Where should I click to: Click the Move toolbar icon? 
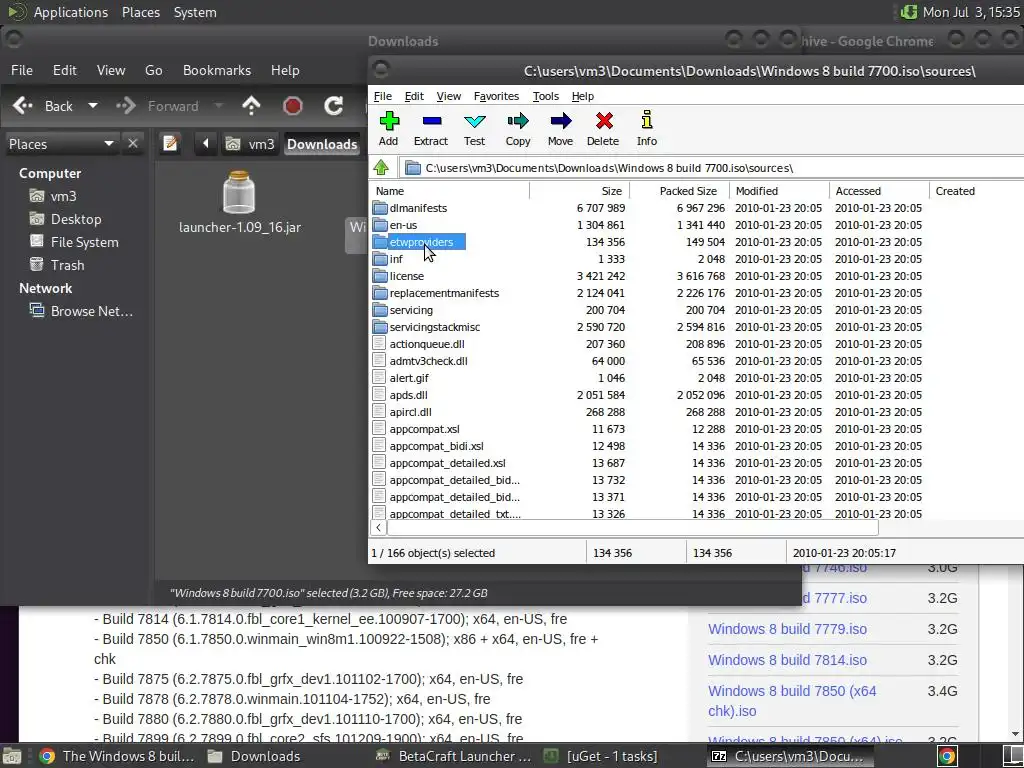point(560,129)
